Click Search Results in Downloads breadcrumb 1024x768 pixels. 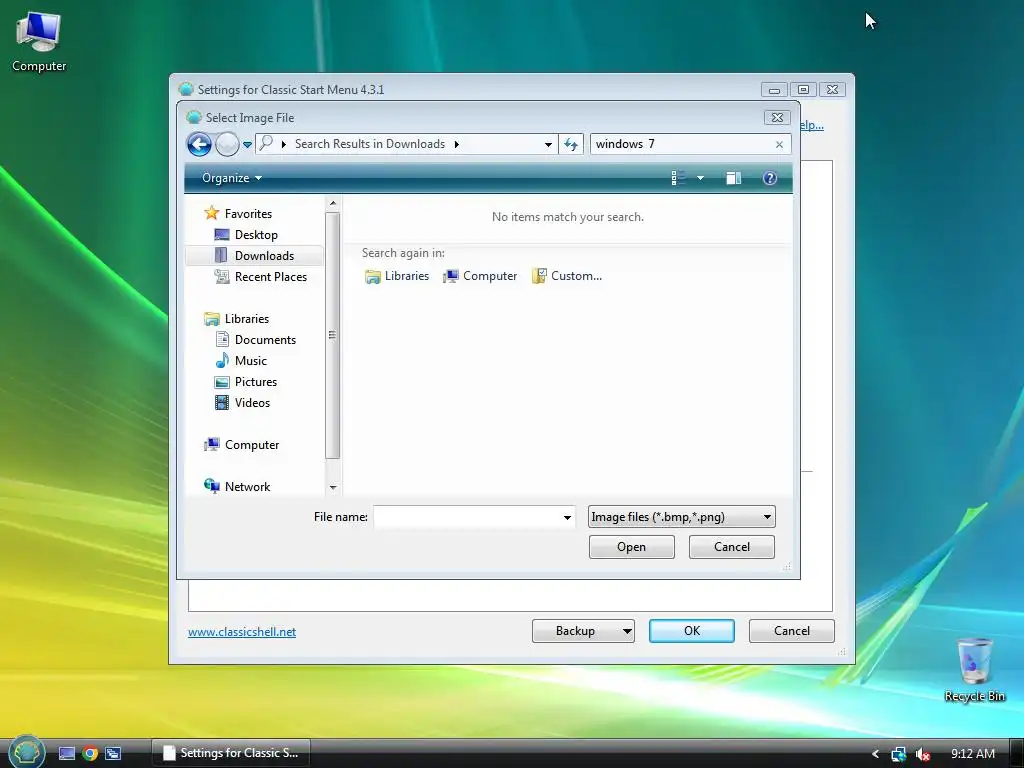click(x=370, y=144)
